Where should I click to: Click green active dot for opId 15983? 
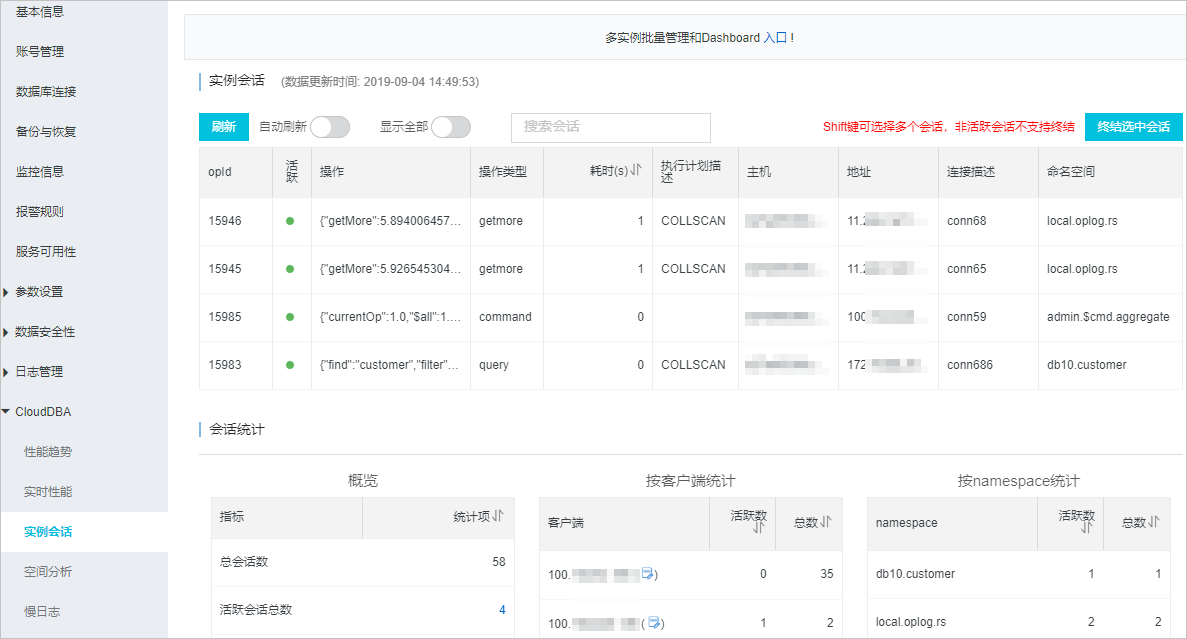290,365
